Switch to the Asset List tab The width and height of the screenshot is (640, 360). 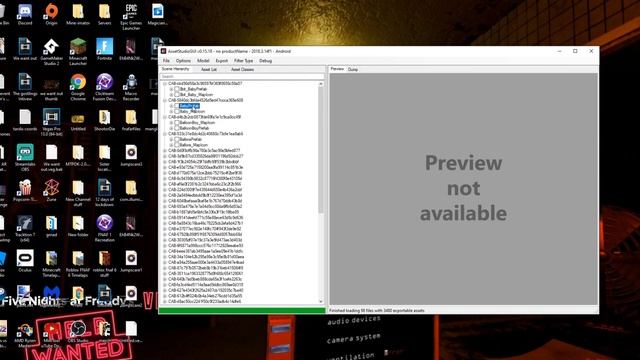[209, 69]
